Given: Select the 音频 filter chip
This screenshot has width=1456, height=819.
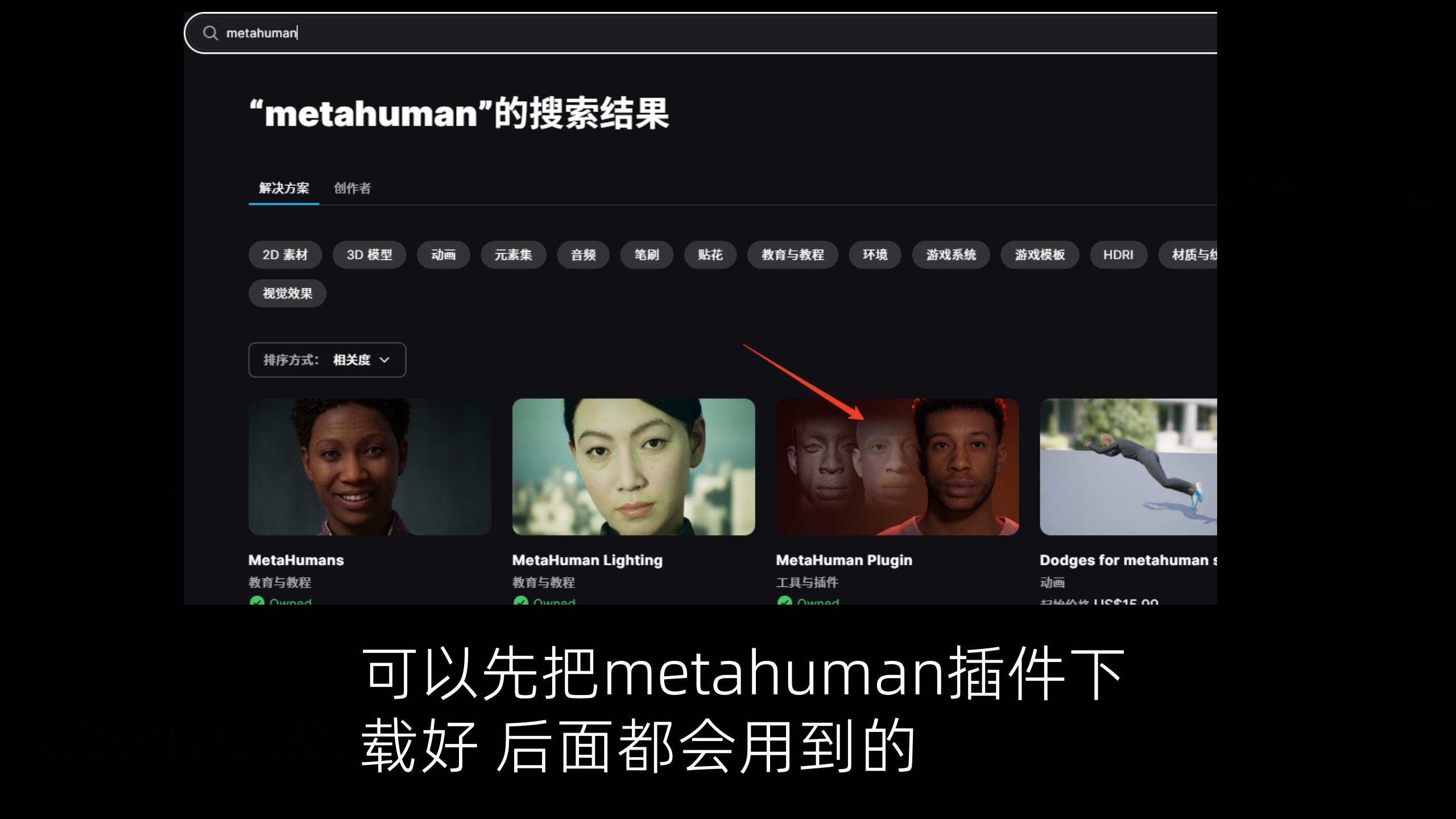Looking at the screenshot, I should pyautogui.click(x=583, y=255).
